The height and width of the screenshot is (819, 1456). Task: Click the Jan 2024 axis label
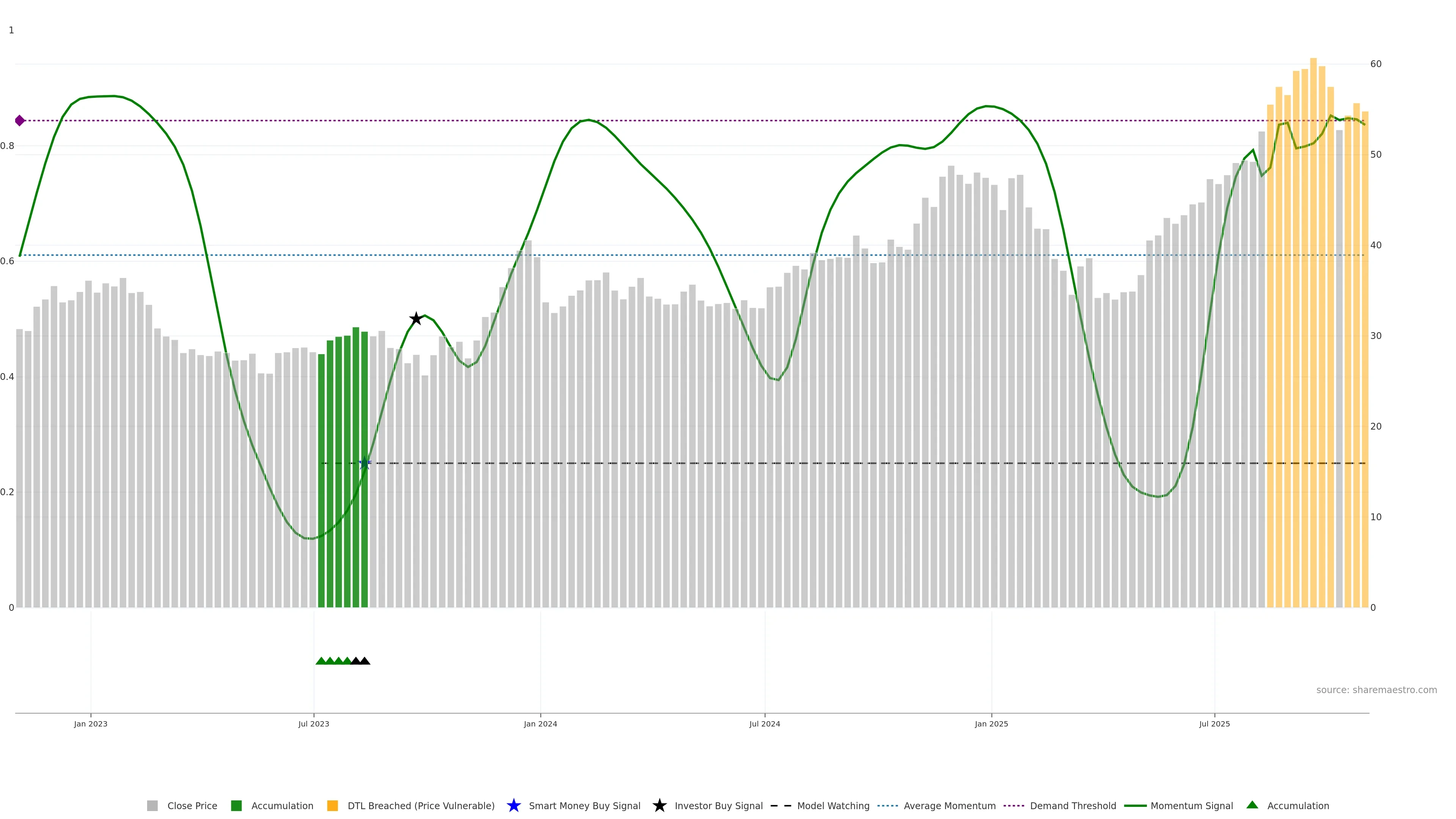click(x=540, y=723)
